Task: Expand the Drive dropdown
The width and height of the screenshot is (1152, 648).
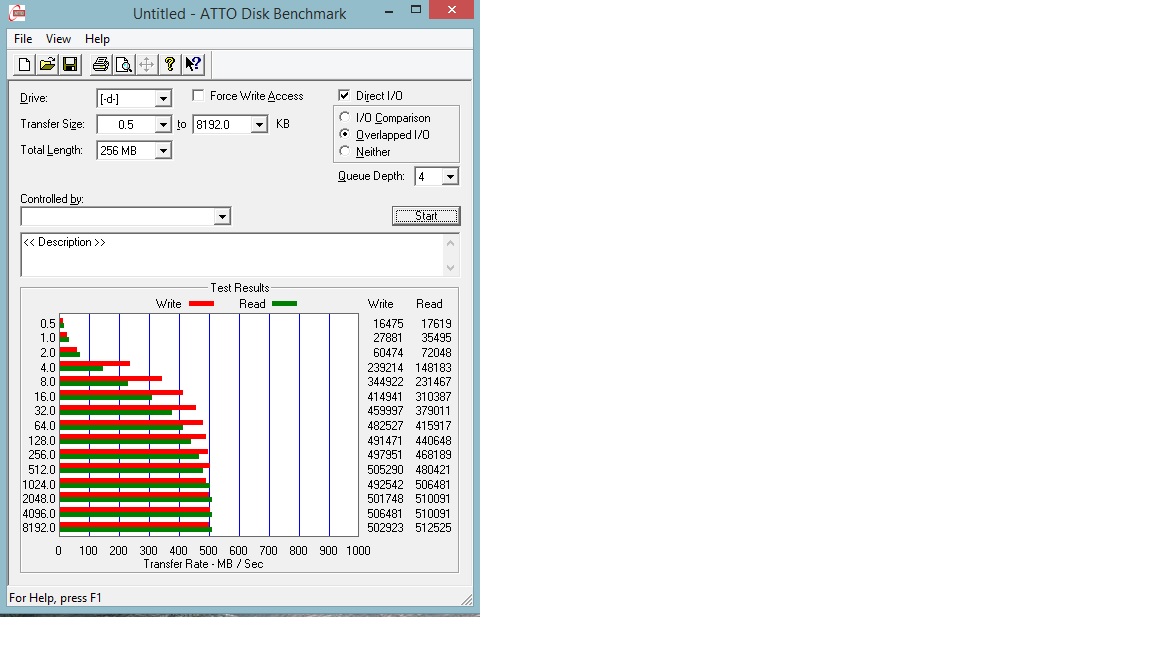Action: coord(163,98)
